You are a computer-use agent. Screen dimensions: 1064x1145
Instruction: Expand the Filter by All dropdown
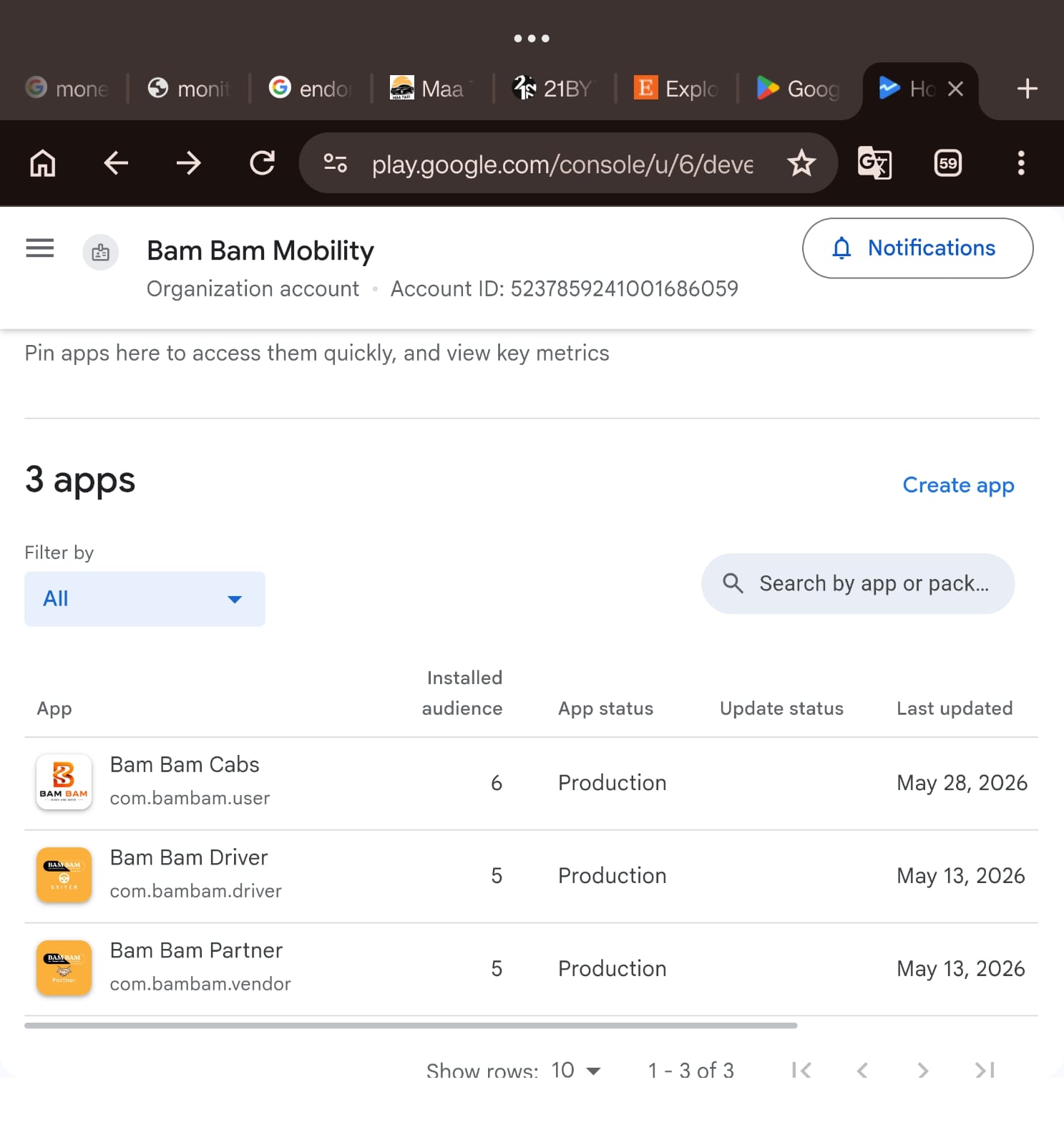pos(145,599)
